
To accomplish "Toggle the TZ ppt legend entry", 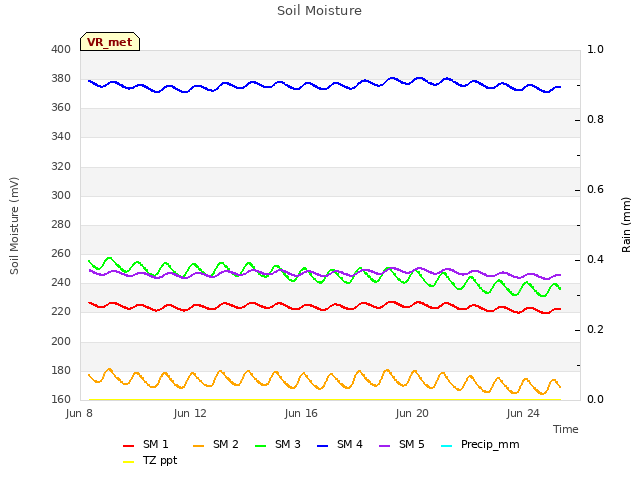I will [150, 461].
